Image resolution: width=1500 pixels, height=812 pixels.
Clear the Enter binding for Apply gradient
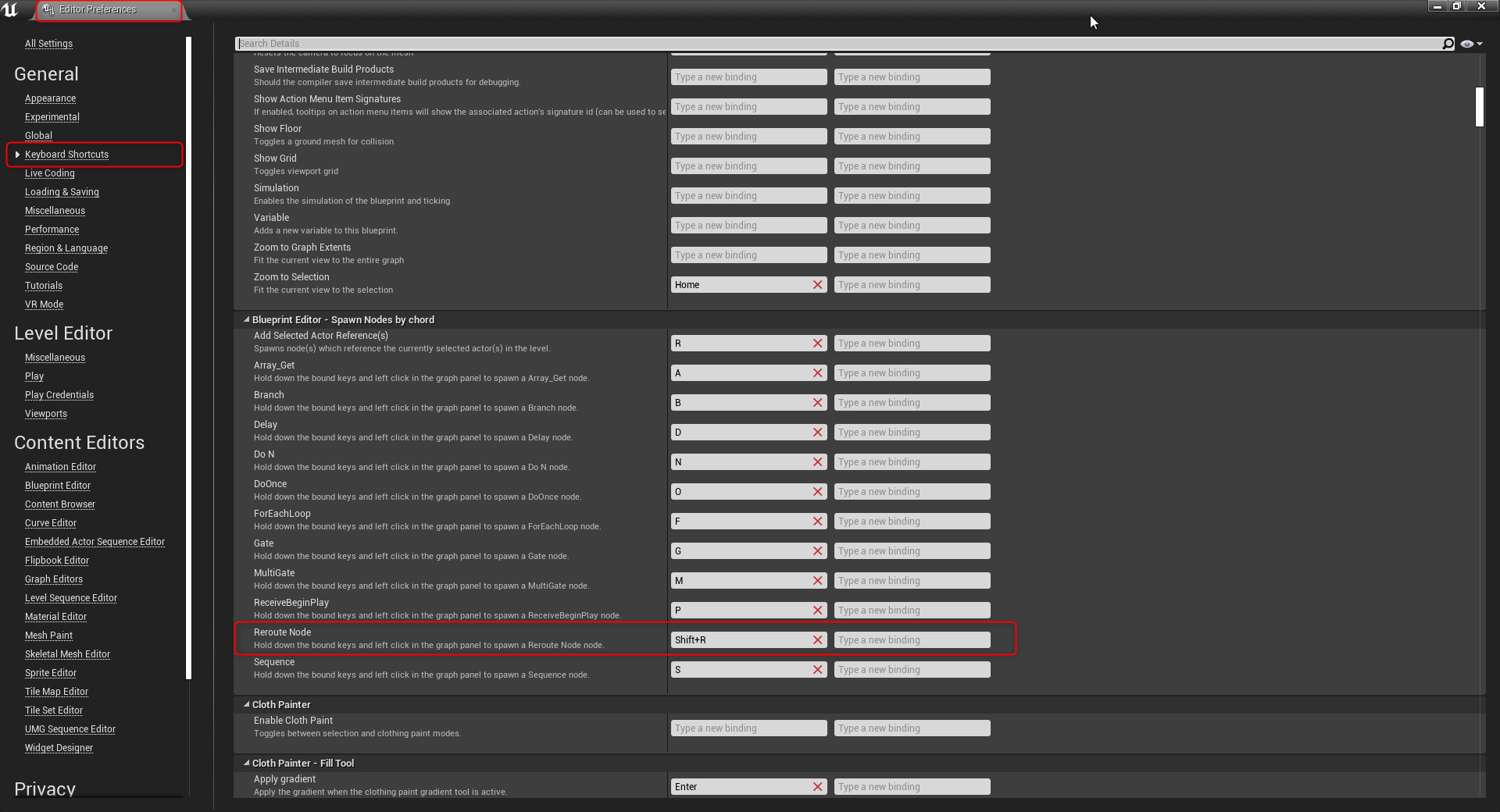817,787
